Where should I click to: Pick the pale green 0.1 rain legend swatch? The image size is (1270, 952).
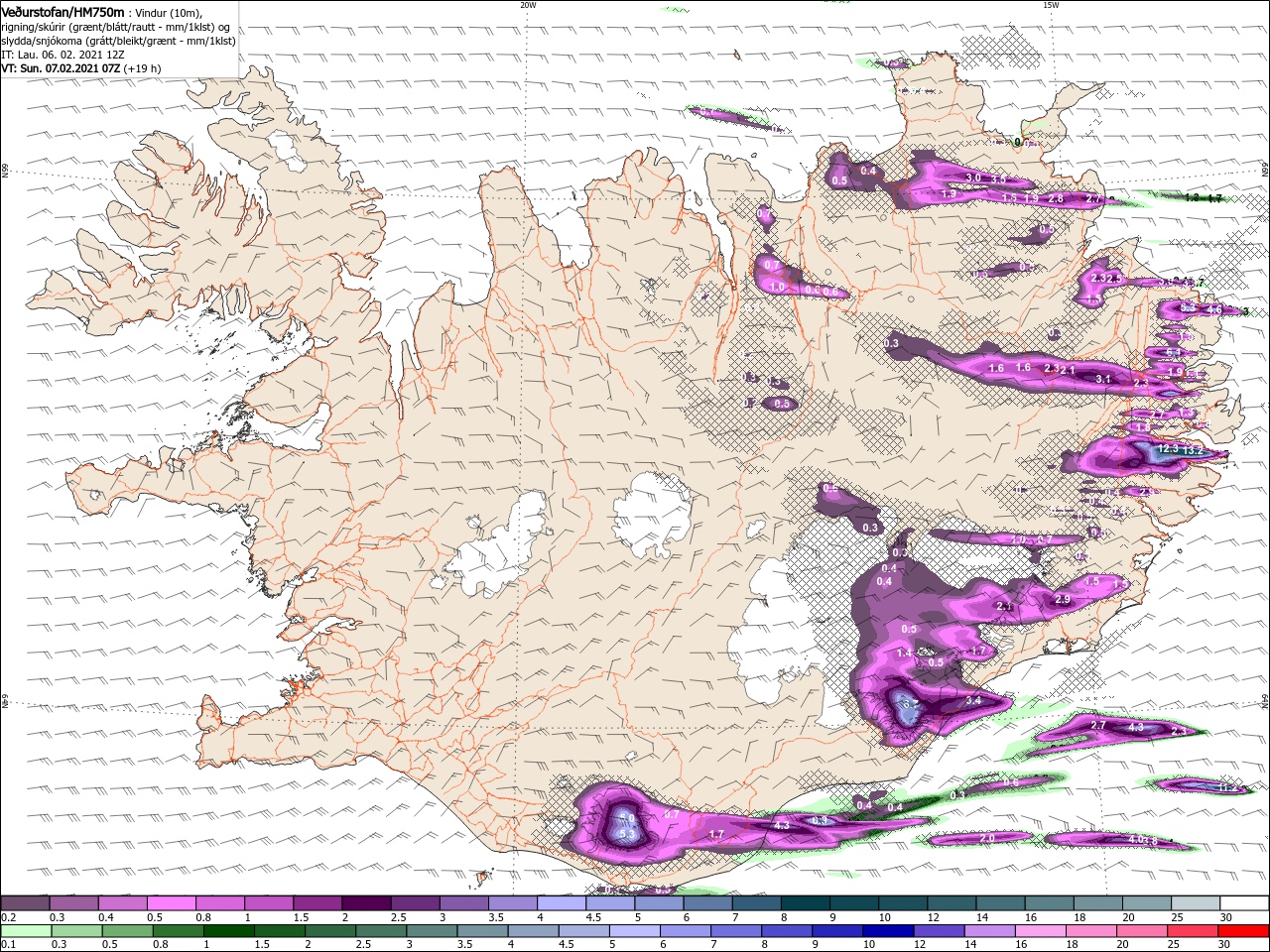27,931
